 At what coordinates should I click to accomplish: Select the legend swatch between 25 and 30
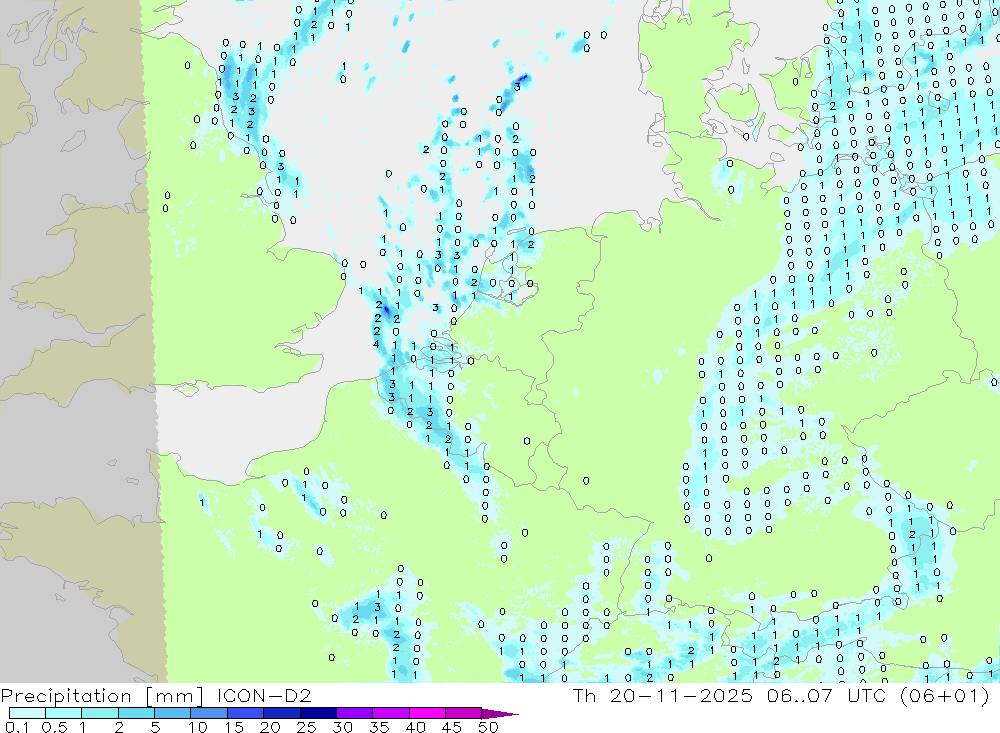pos(318,713)
